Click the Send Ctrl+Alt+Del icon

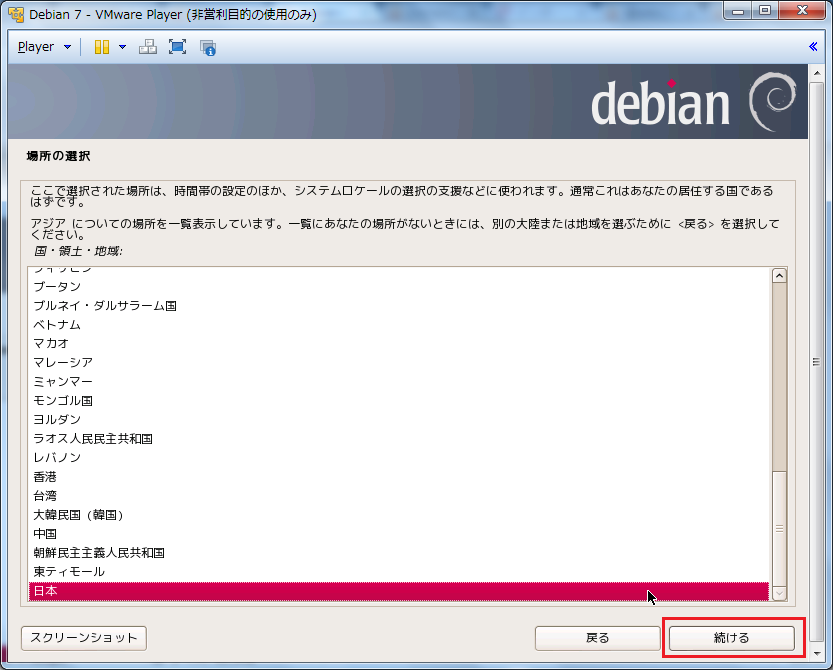coord(147,47)
